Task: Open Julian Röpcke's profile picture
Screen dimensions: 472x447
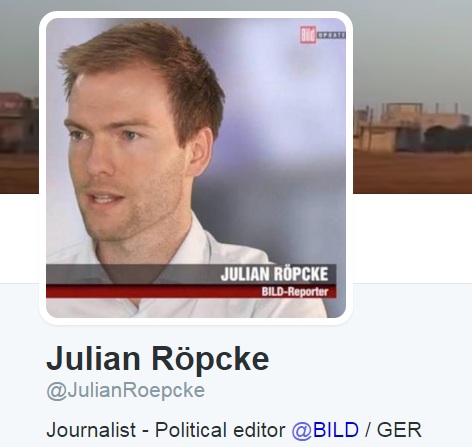Action: pyautogui.click(x=196, y=168)
